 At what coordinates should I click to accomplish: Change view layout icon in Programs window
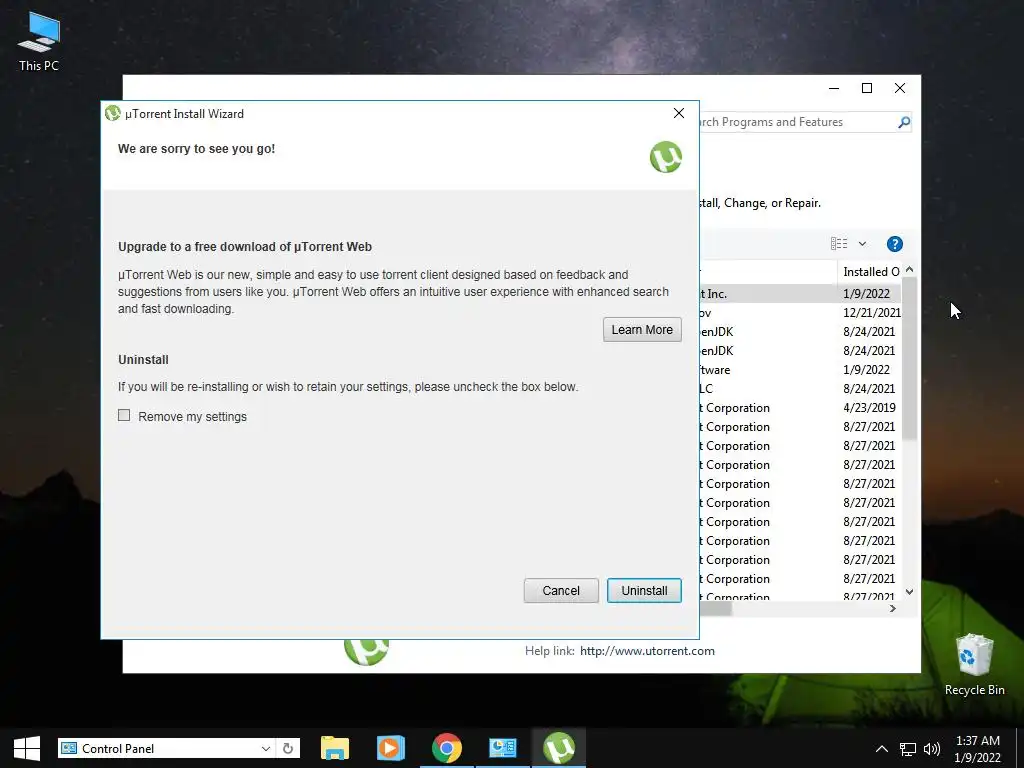click(839, 244)
